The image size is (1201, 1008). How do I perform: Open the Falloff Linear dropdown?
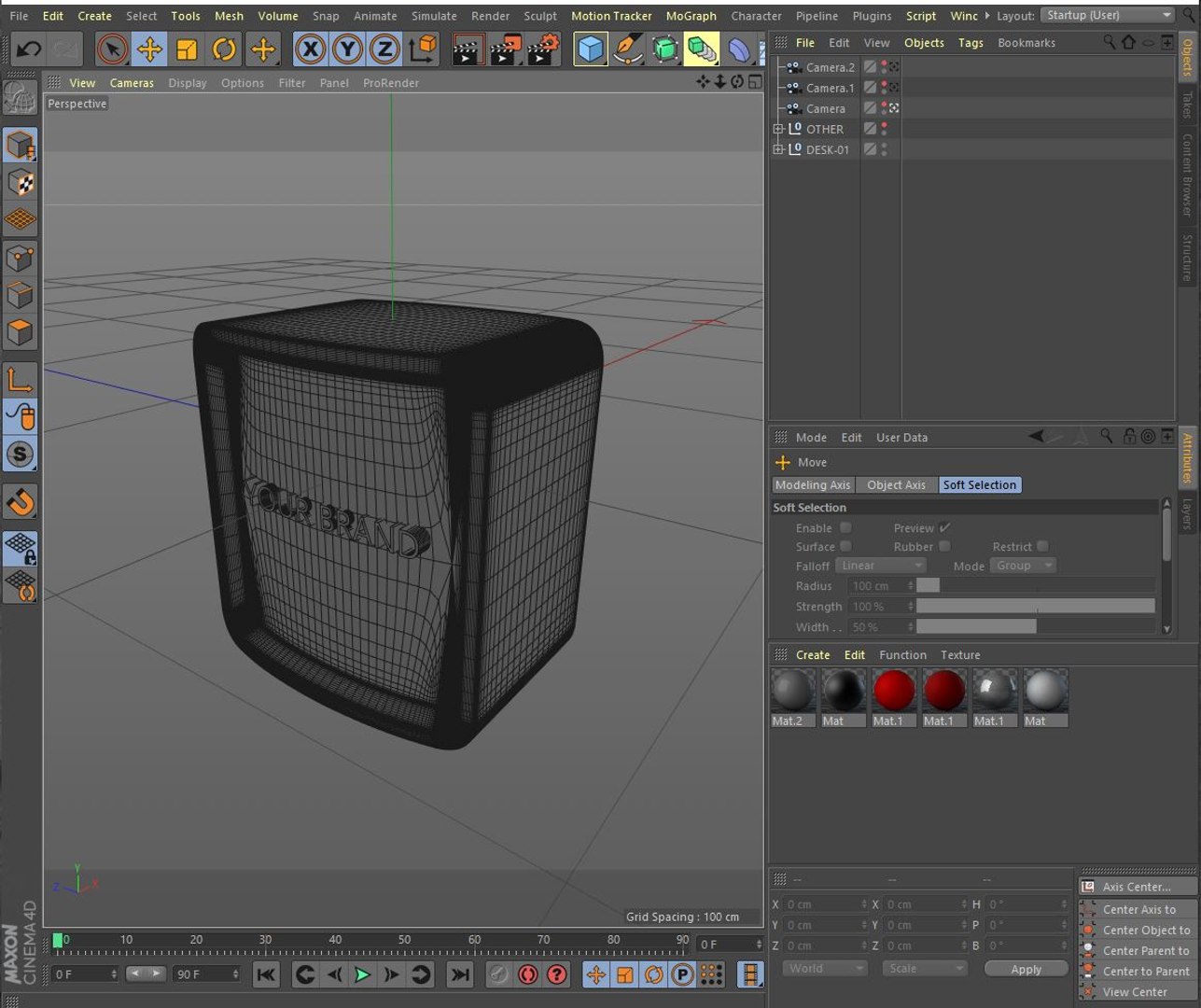coord(880,566)
